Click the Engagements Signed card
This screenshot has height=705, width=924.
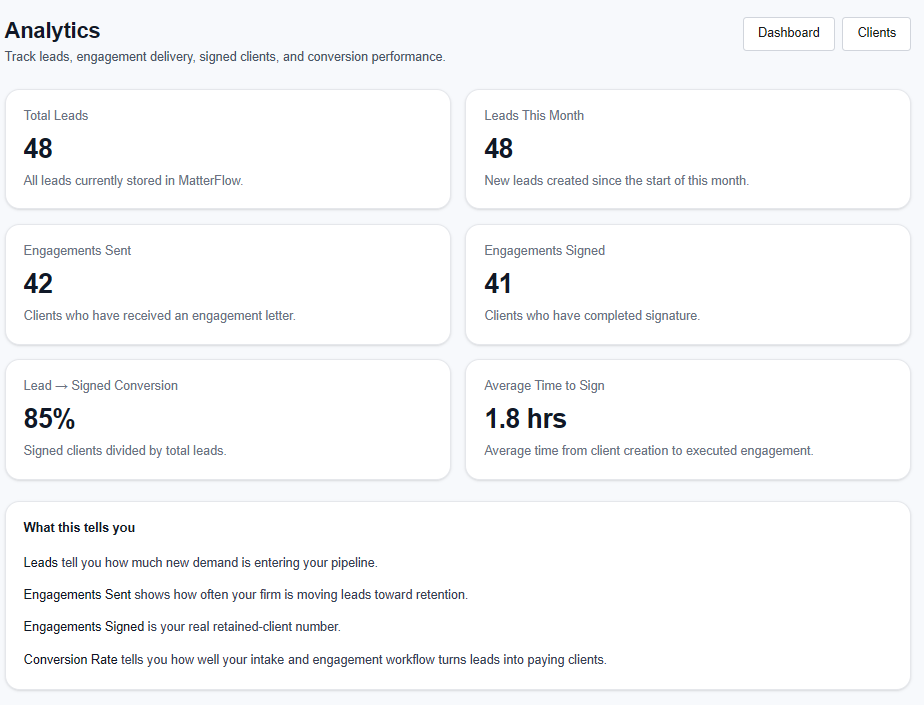[688, 283]
